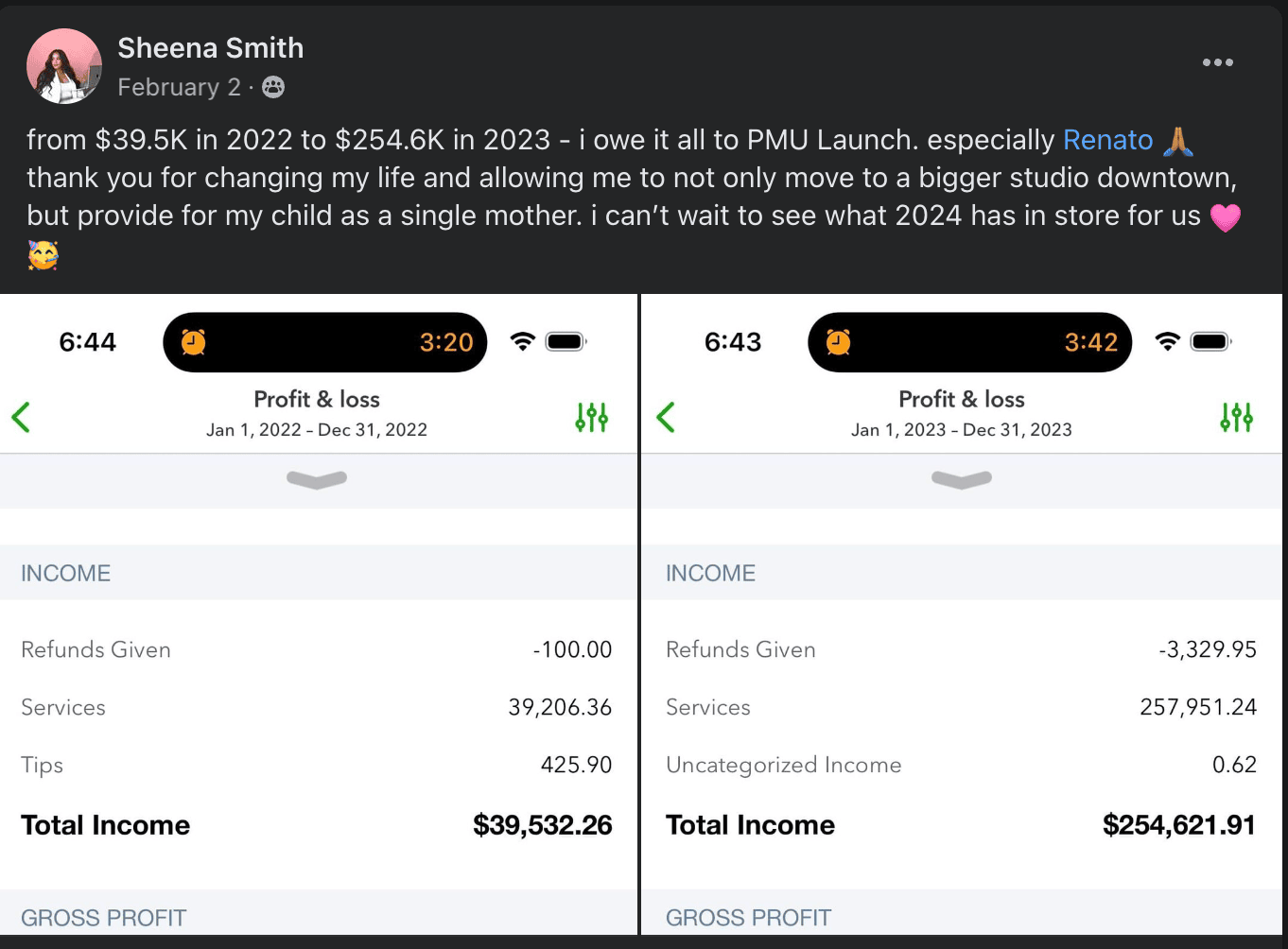Click the post audience group icon
1288x949 pixels.
pyautogui.click(x=273, y=87)
